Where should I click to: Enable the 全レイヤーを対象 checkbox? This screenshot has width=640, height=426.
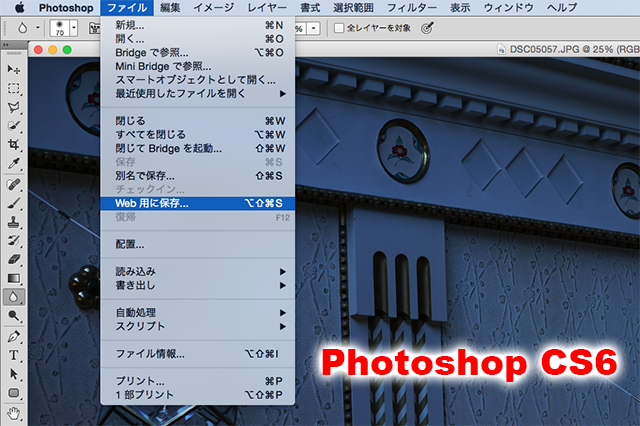click(x=339, y=28)
